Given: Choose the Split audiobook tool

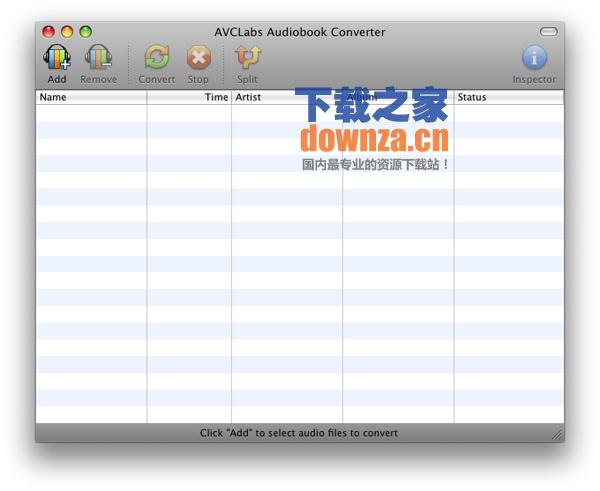Looking at the screenshot, I should 247,57.
